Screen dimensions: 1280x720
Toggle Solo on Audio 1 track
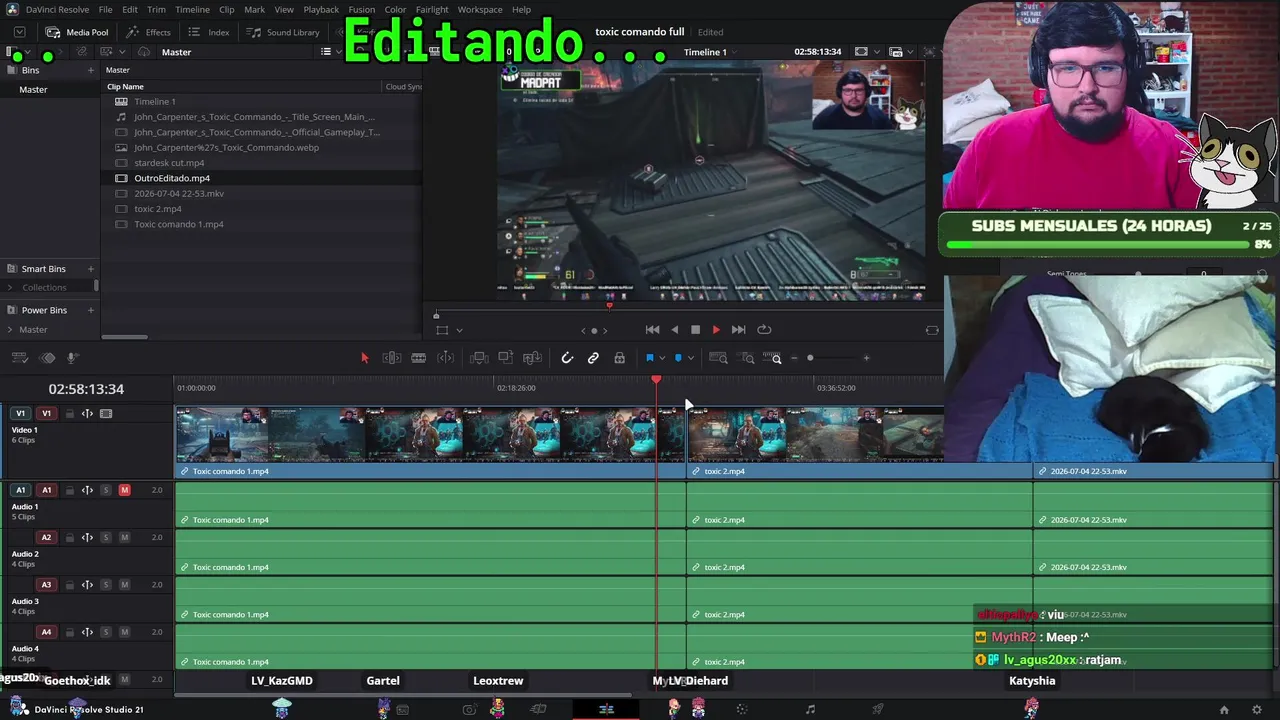click(105, 490)
